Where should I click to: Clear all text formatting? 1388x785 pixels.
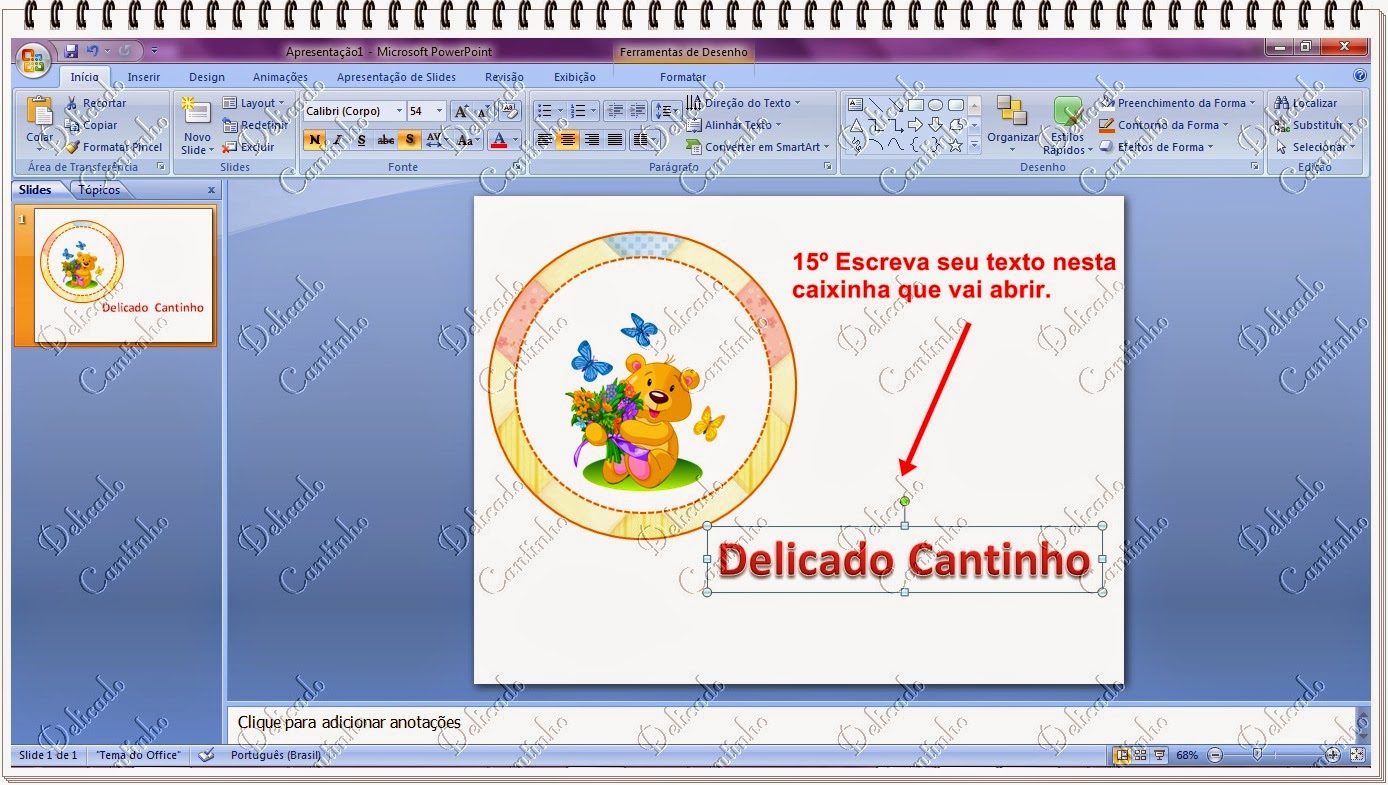click(x=510, y=110)
